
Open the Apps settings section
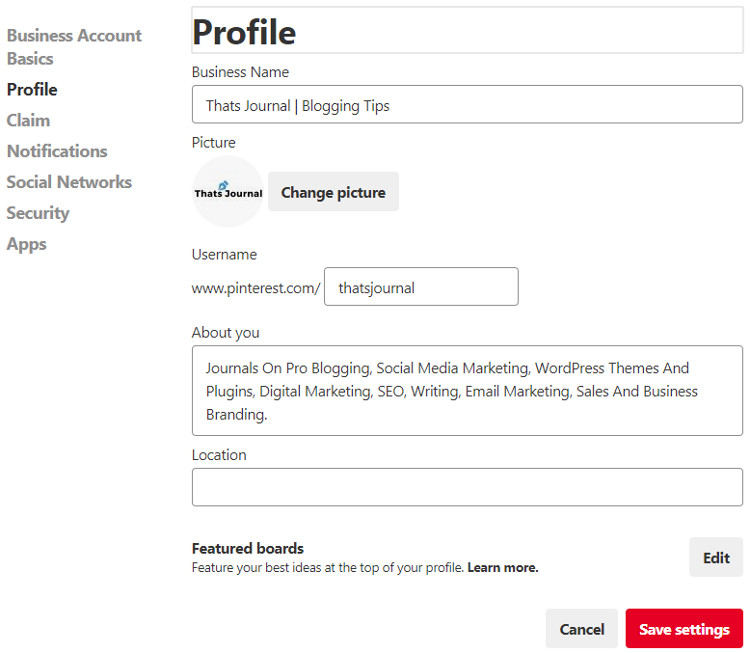26,244
